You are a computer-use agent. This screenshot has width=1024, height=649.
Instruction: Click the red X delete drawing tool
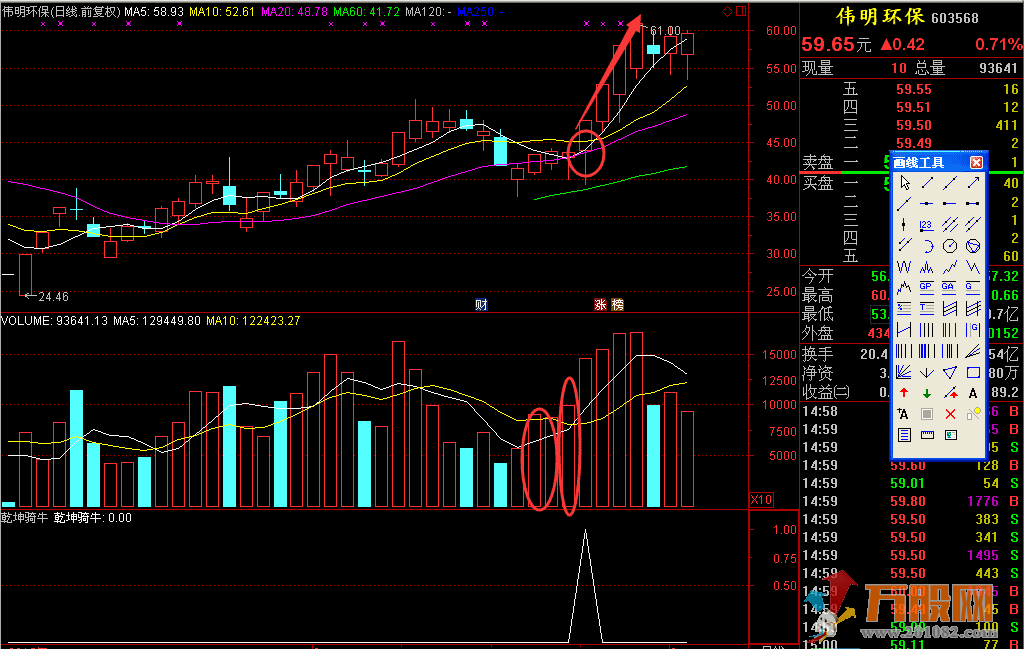tap(950, 414)
